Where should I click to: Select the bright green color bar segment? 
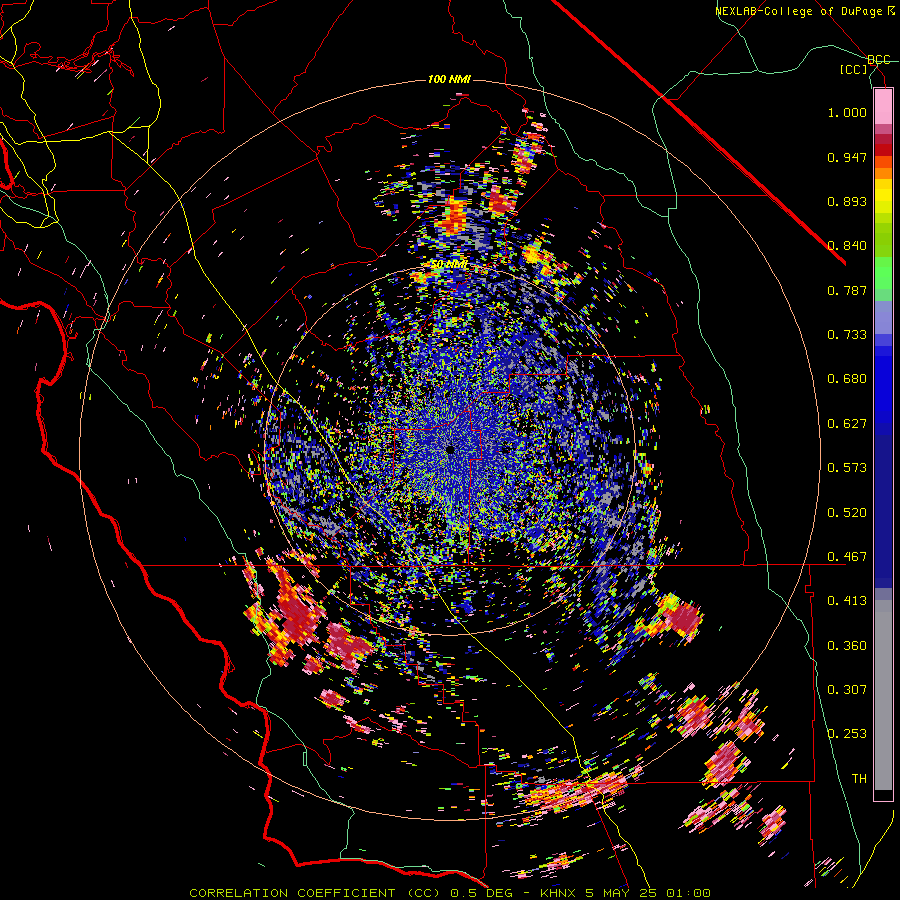pos(883,273)
